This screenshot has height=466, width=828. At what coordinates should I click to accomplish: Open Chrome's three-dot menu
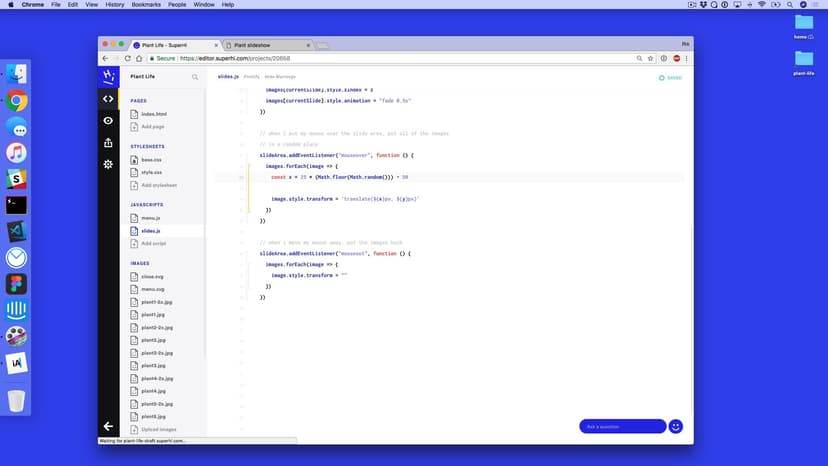click(x=687, y=59)
